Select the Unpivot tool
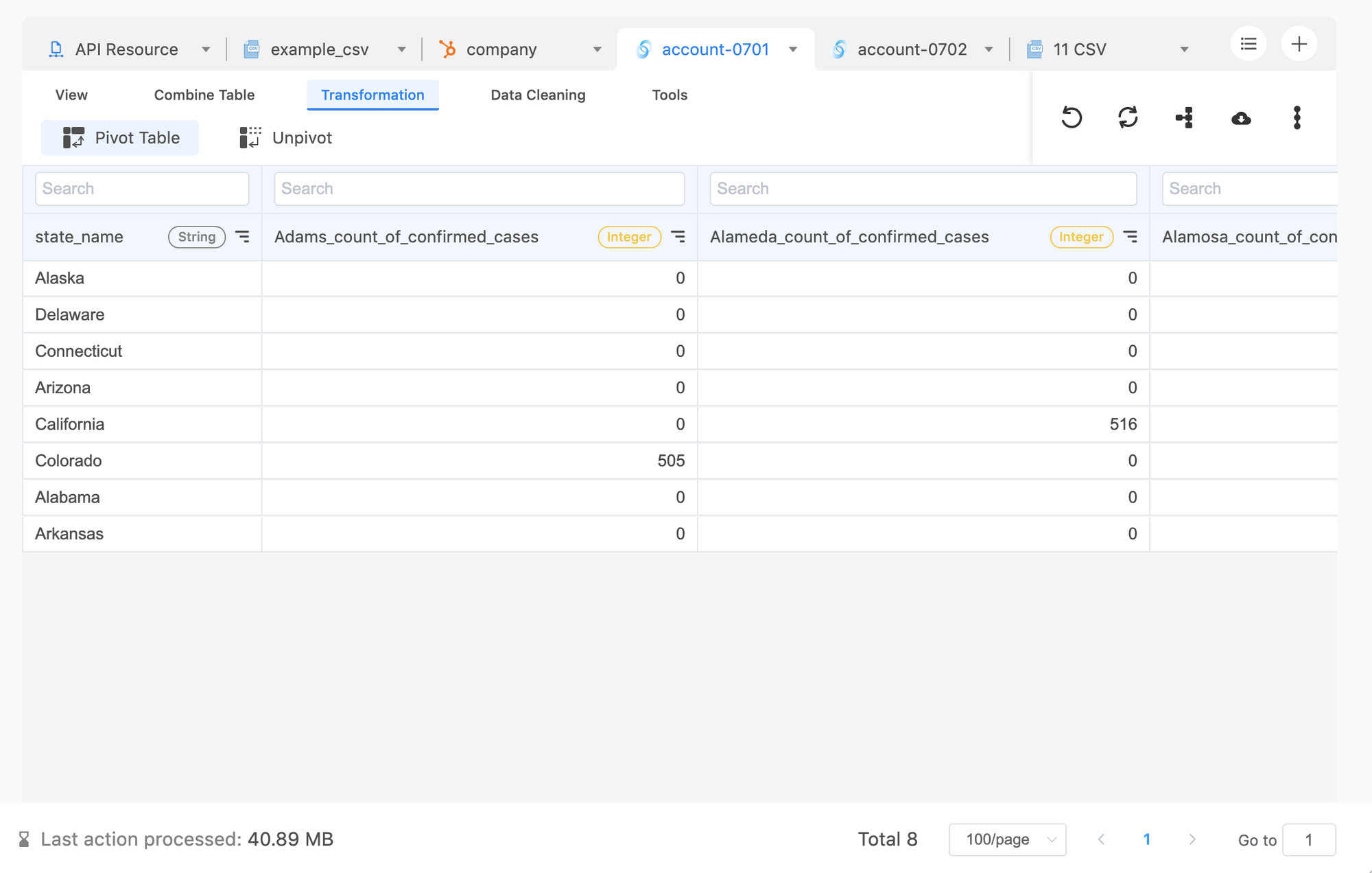The width and height of the screenshot is (1372, 873). [284, 137]
